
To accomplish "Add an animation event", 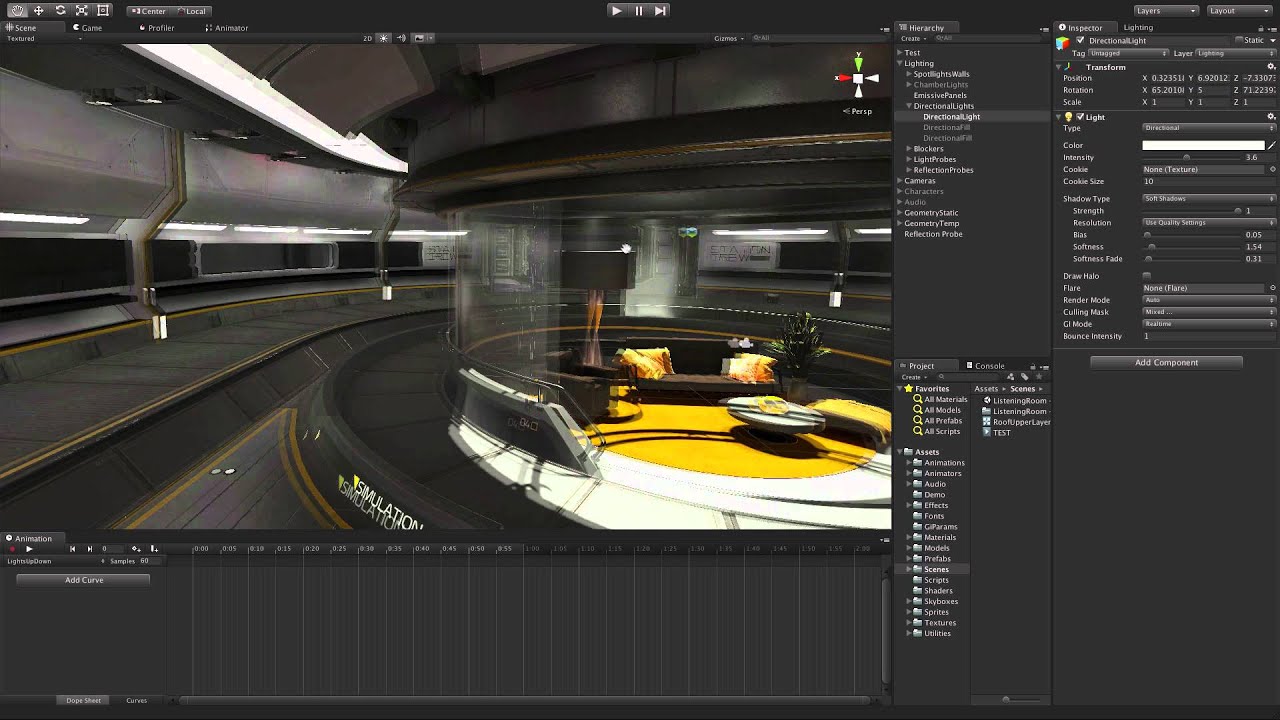I will tap(153, 549).
